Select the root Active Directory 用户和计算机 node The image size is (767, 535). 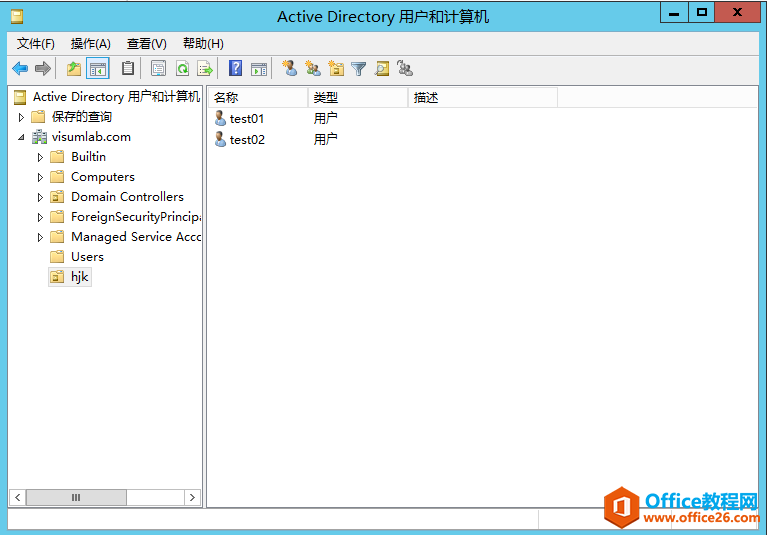(116, 96)
